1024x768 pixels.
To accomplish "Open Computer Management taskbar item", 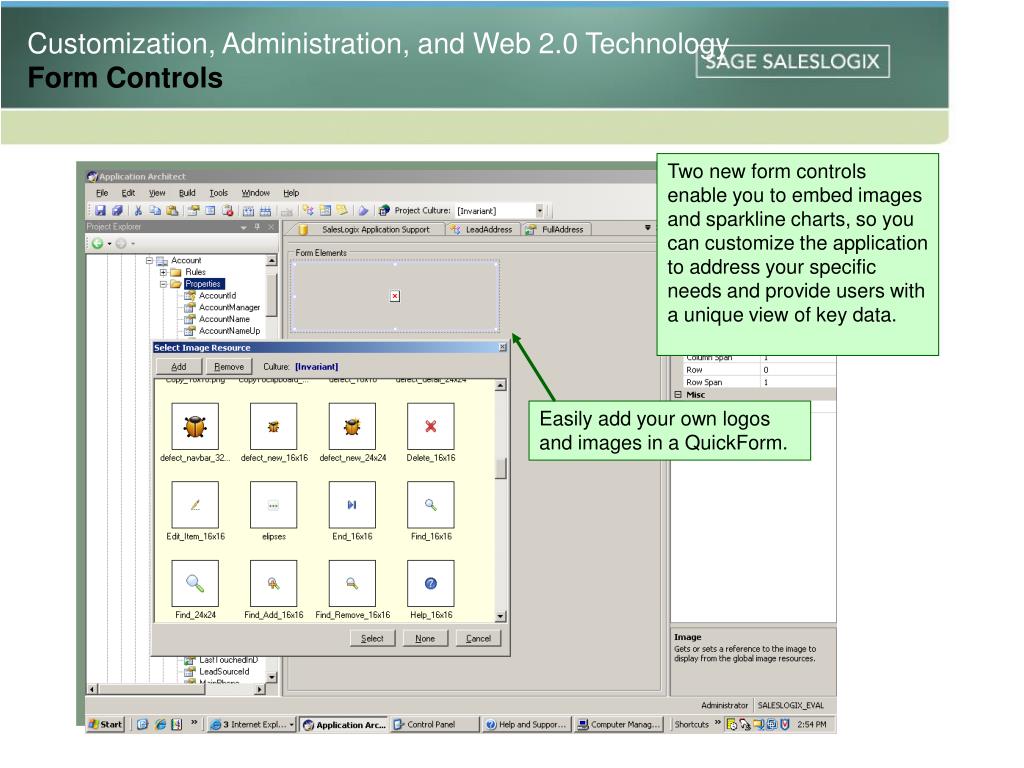I will 619,724.
